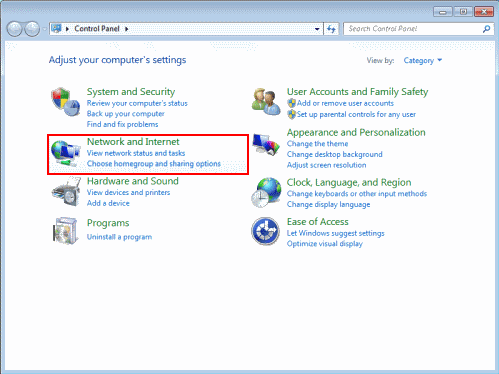Open Programs box icon
The width and height of the screenshot is (499, 374).
coord(66,231)
